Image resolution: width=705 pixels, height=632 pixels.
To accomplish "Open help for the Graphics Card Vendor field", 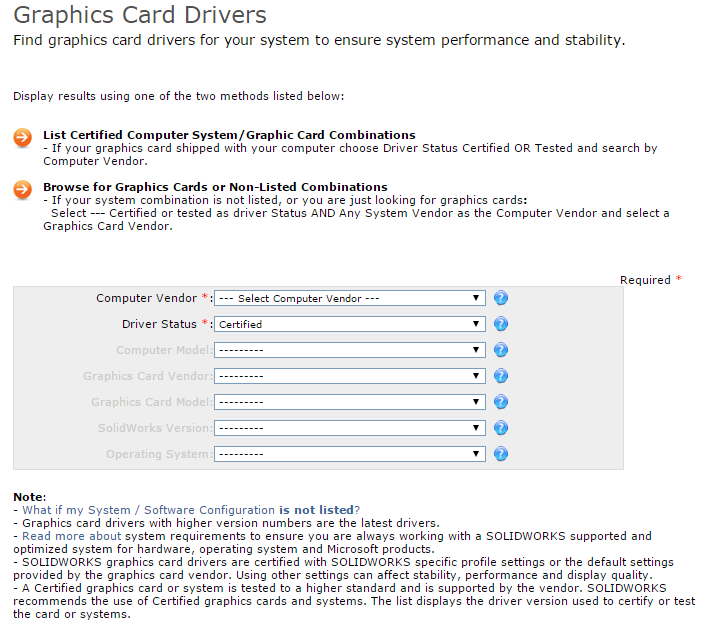I will (500, 376).
